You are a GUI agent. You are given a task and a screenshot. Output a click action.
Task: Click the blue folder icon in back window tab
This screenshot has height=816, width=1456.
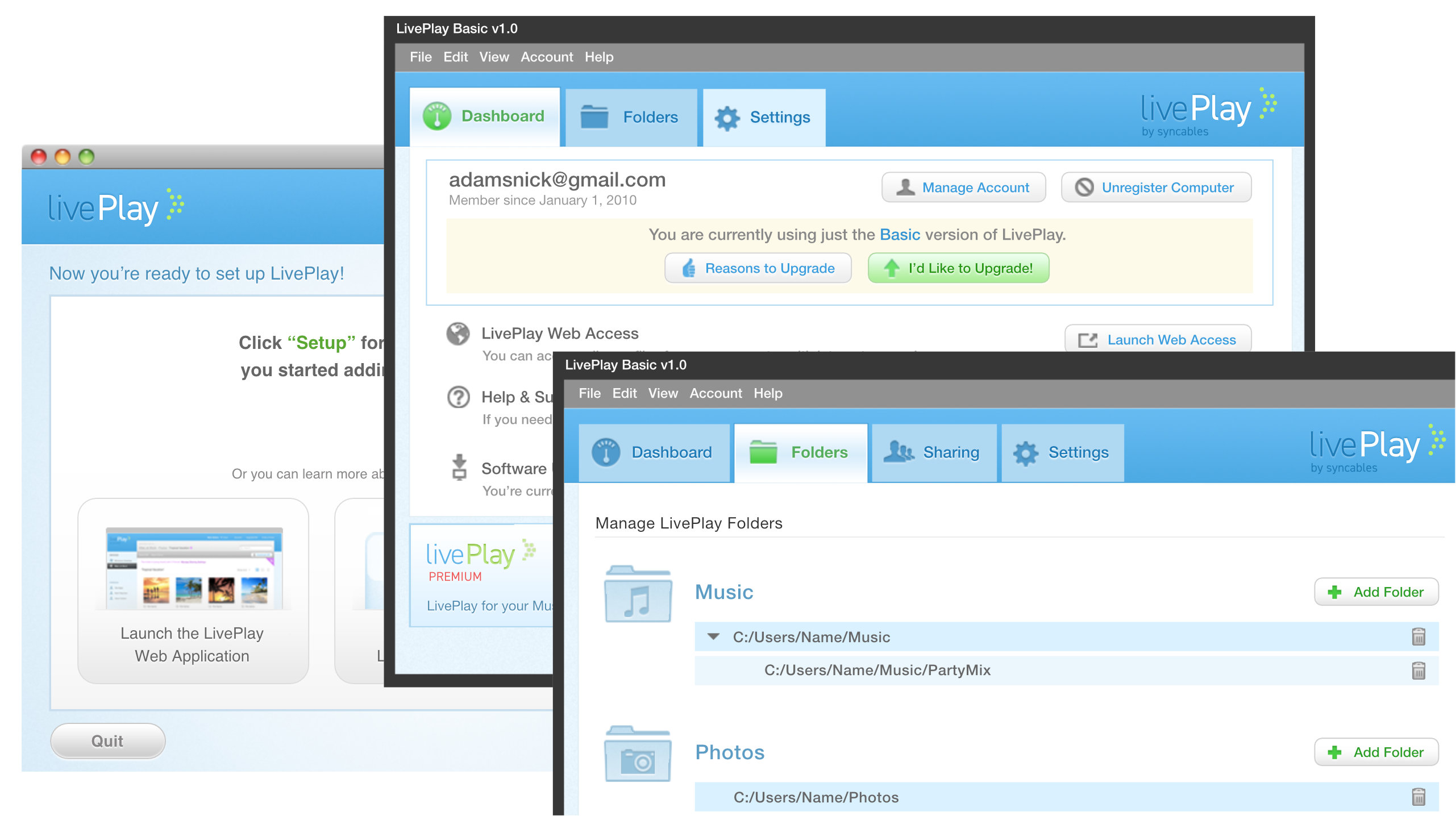coord(594,117)
